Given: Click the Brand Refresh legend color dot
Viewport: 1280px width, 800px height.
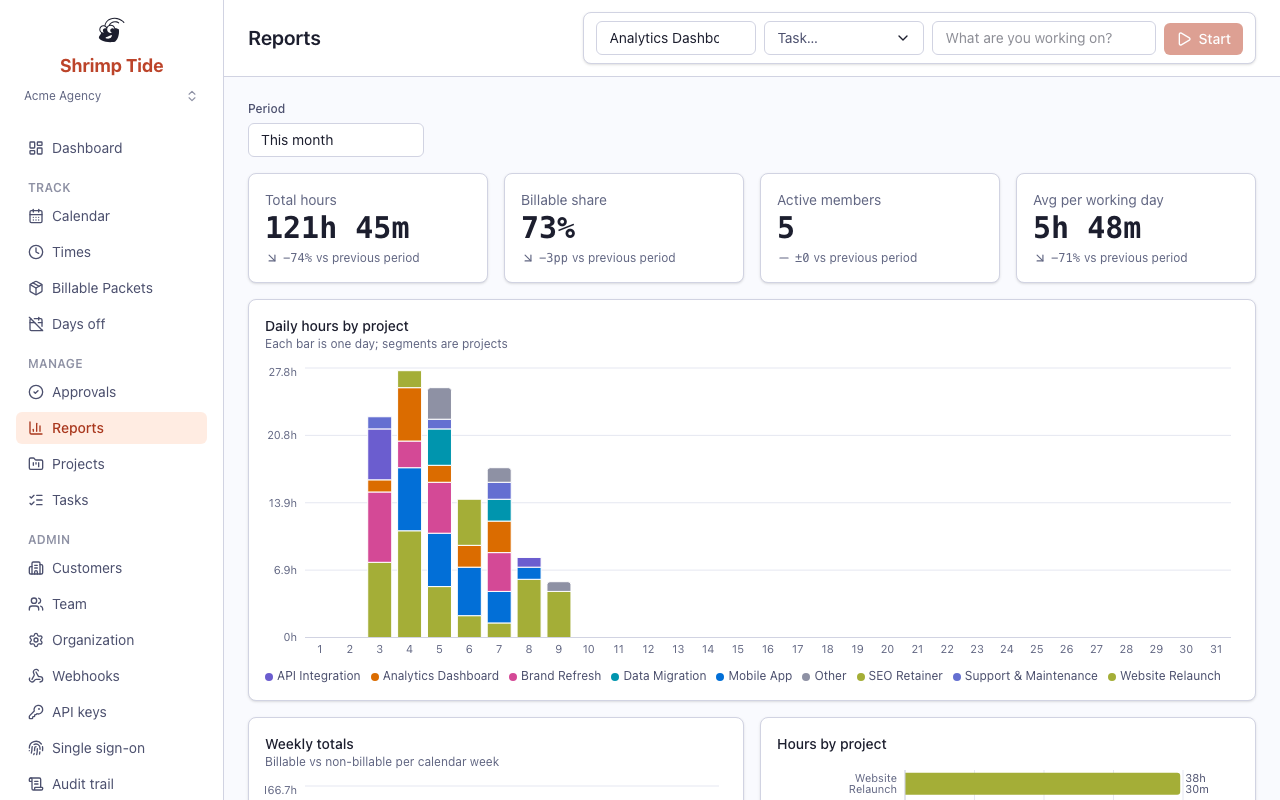Looking at the screenshot, I should (513, 677).
